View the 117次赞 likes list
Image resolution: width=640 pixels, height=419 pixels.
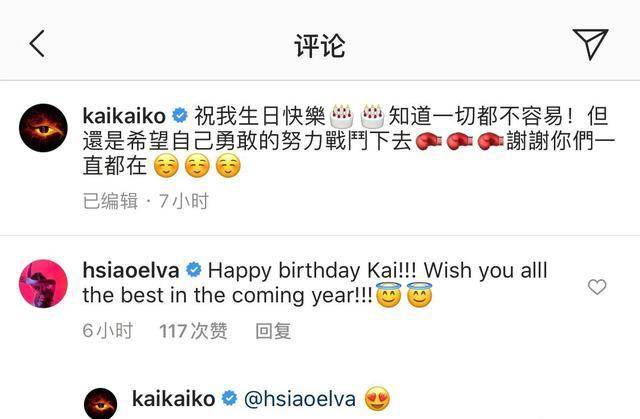pos(193,331)
